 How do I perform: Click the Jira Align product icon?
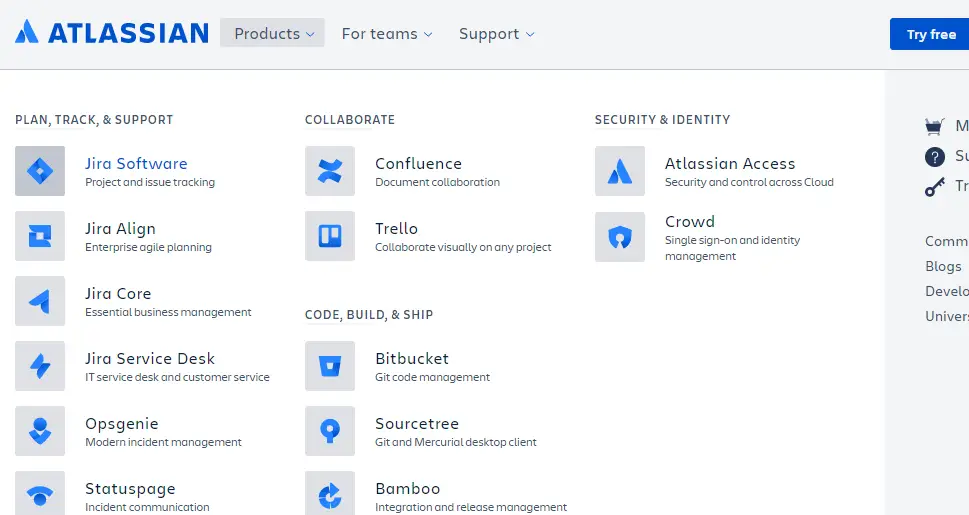pos(40,236)
